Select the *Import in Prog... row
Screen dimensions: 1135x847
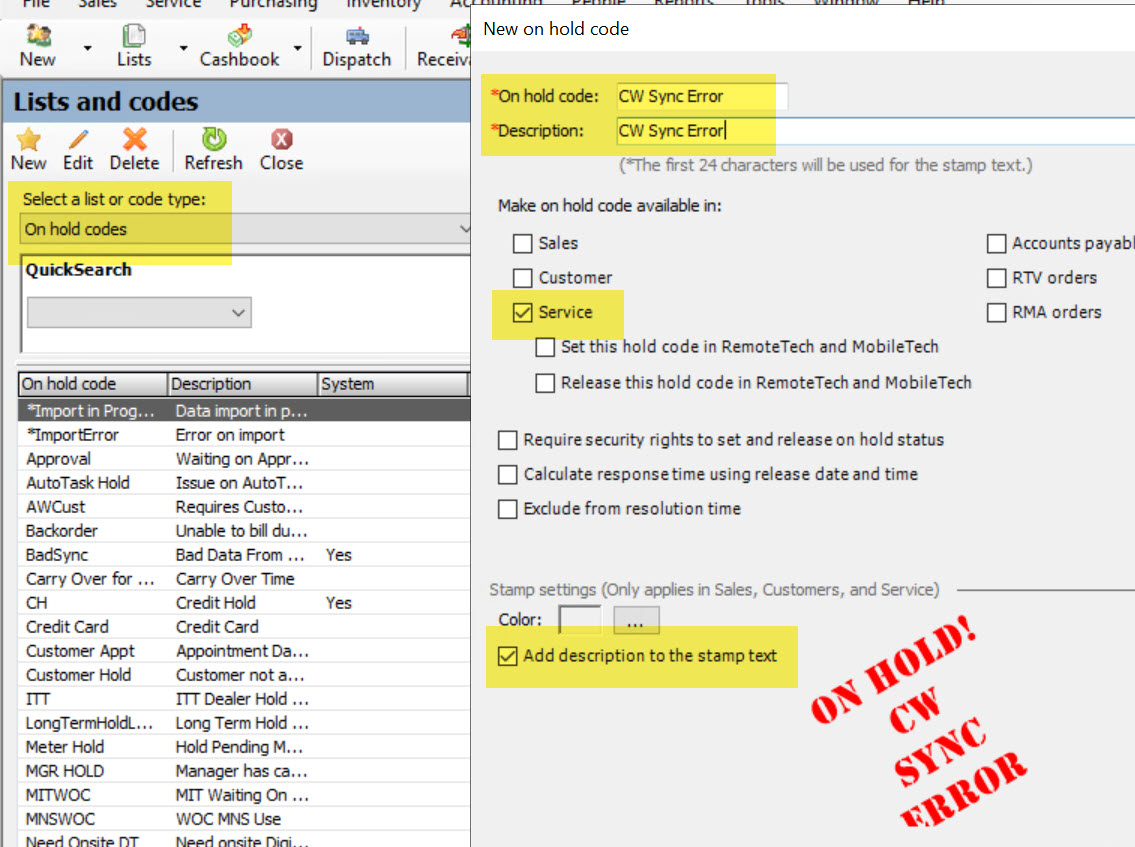[244, 411]
